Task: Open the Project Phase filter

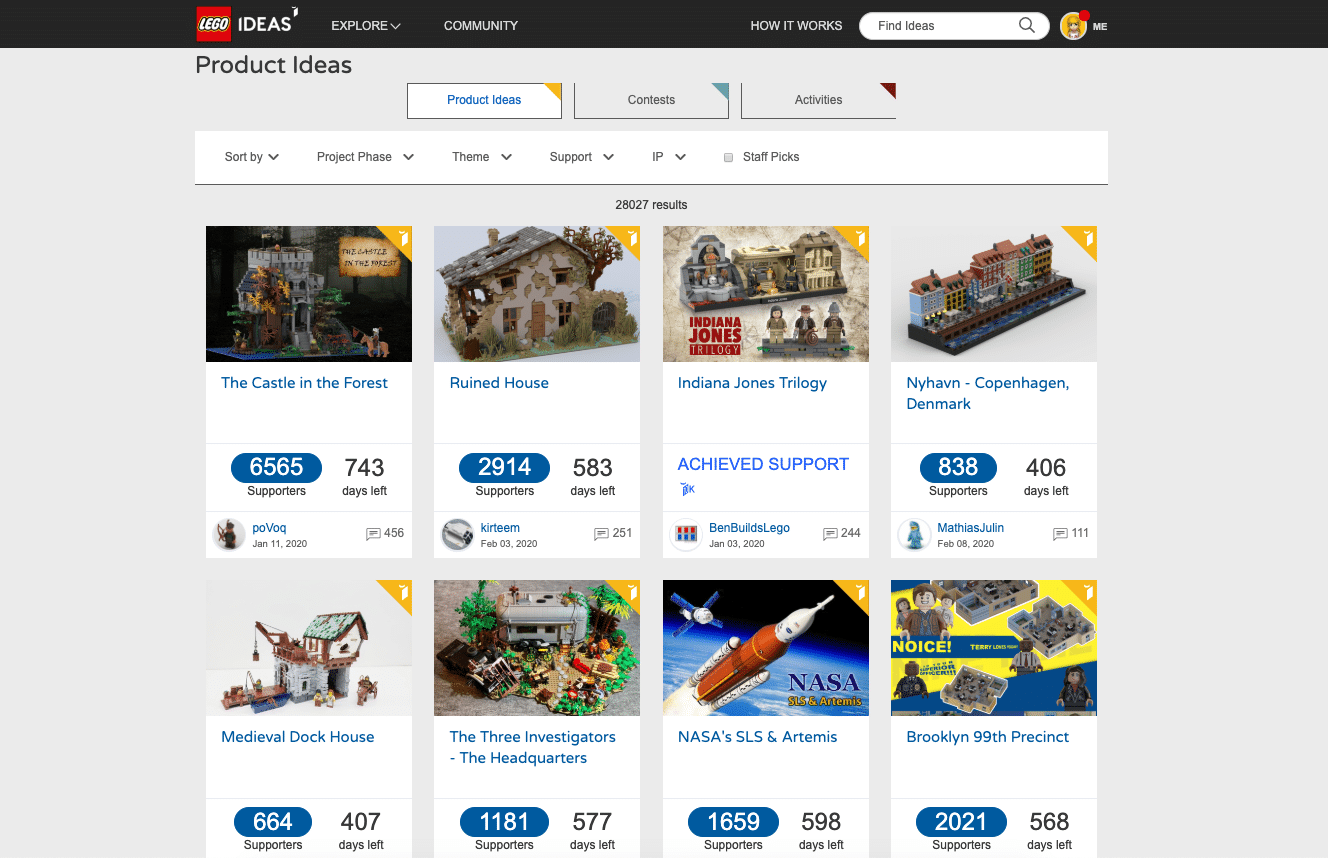Action: click(x=366, y=157)
